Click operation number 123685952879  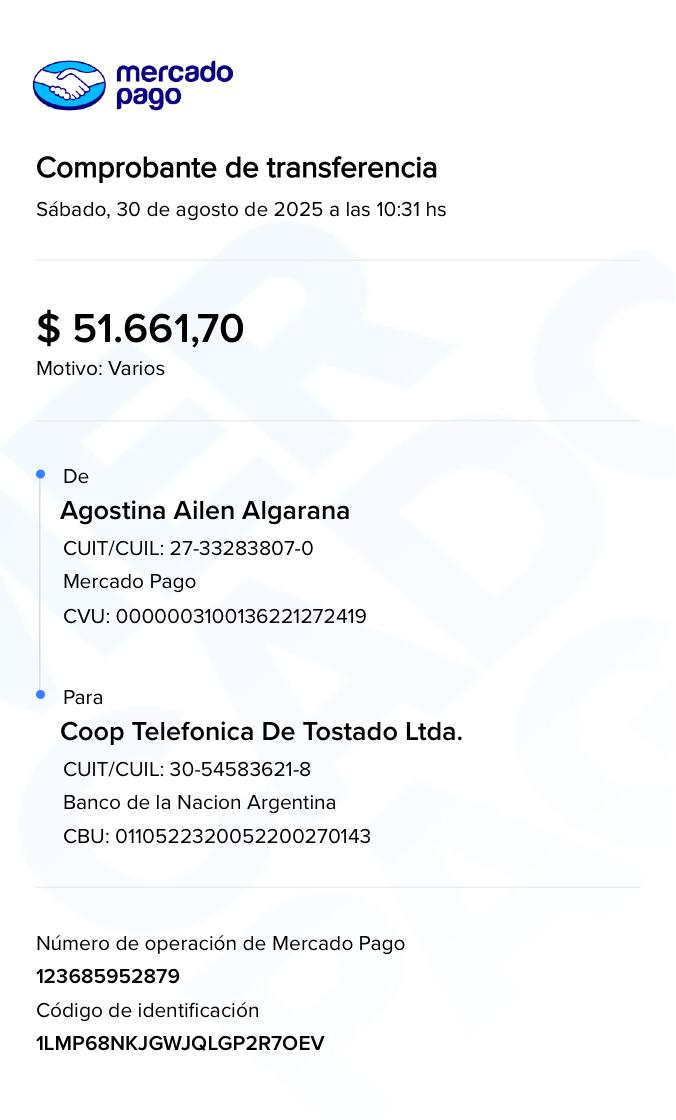[108, 977]
